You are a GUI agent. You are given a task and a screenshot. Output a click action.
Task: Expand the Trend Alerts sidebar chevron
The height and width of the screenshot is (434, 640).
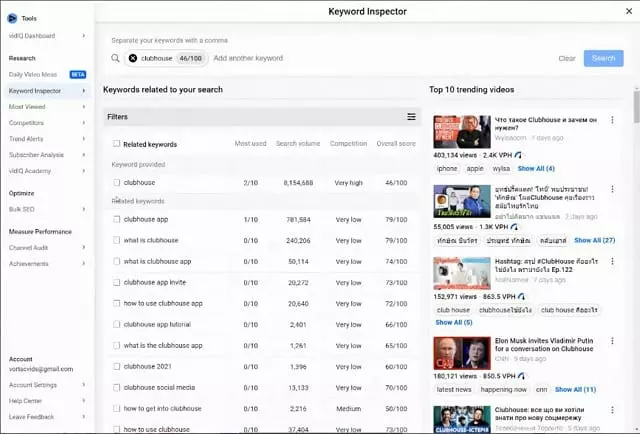pyautogui.click(x=84, y=139)
